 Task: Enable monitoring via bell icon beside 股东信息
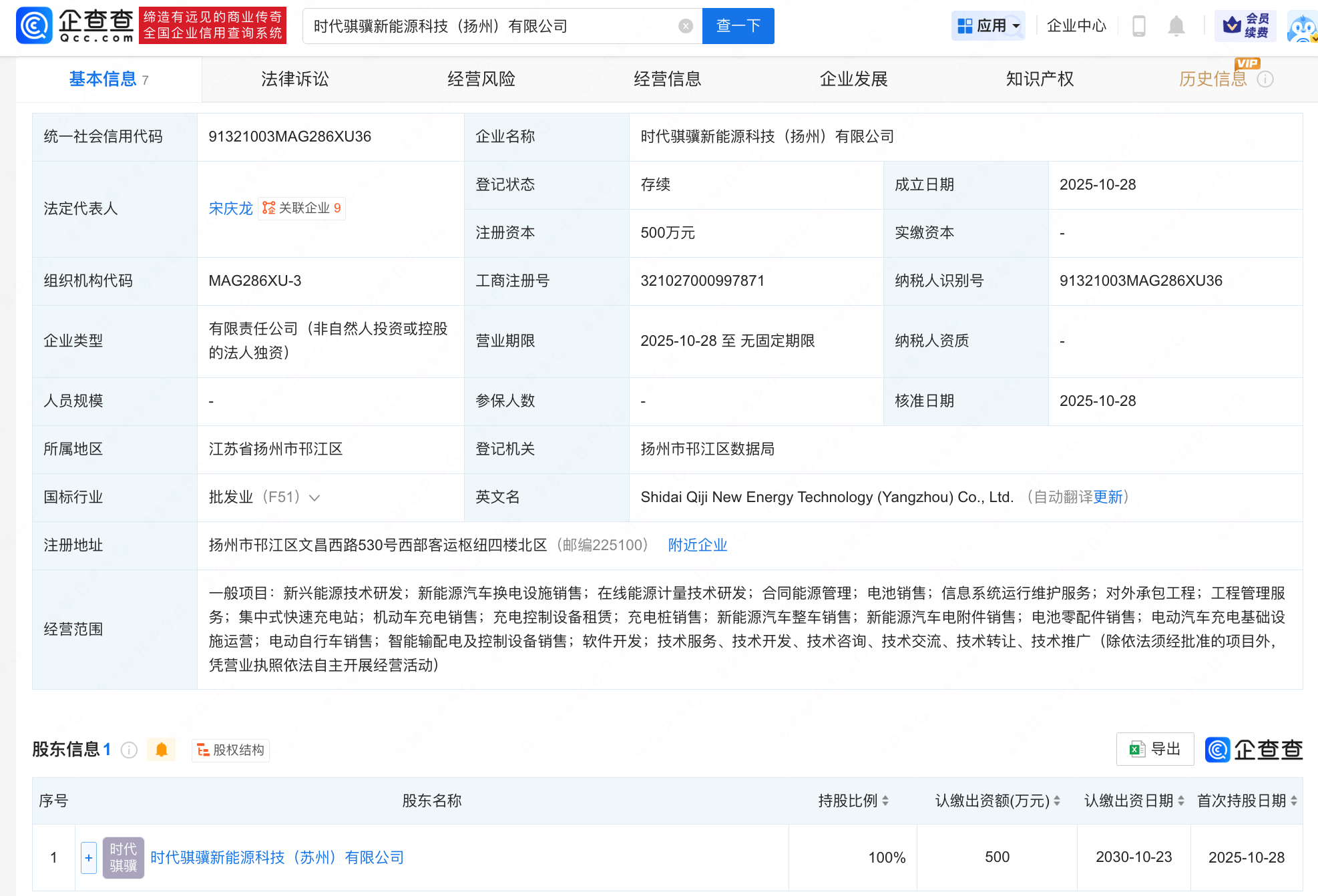pos(161,750)
